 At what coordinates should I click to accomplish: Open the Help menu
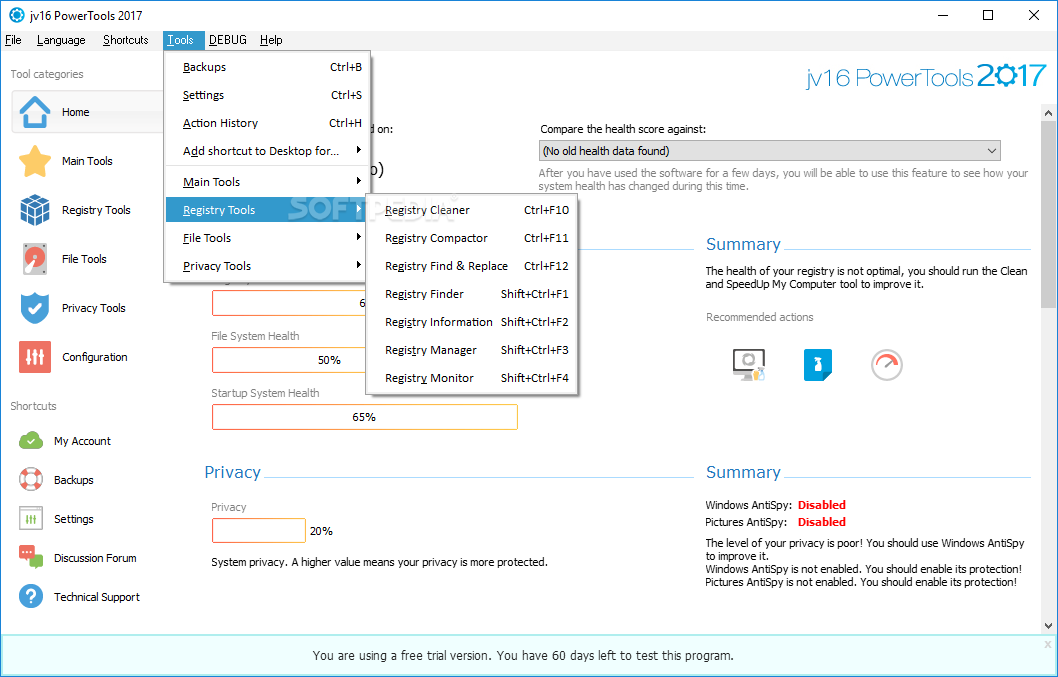(x=271, y=40)
